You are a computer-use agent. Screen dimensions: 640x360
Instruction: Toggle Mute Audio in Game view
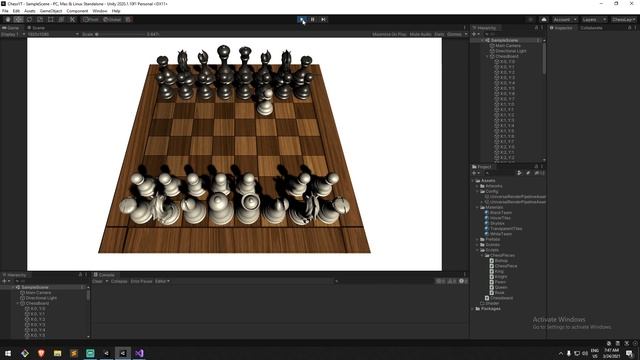(420, 34)
